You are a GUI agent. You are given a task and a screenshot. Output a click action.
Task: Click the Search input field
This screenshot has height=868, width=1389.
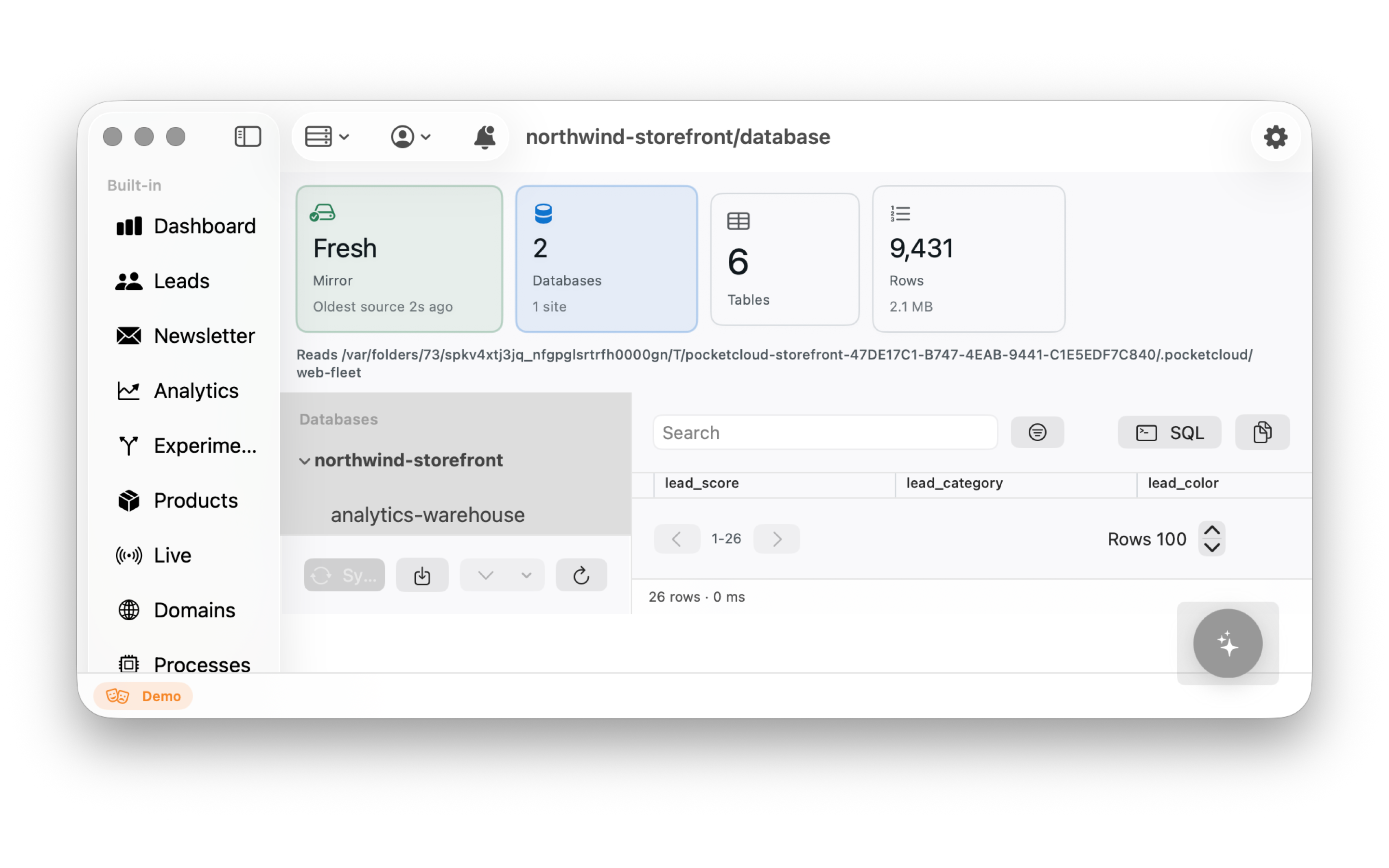825,433
